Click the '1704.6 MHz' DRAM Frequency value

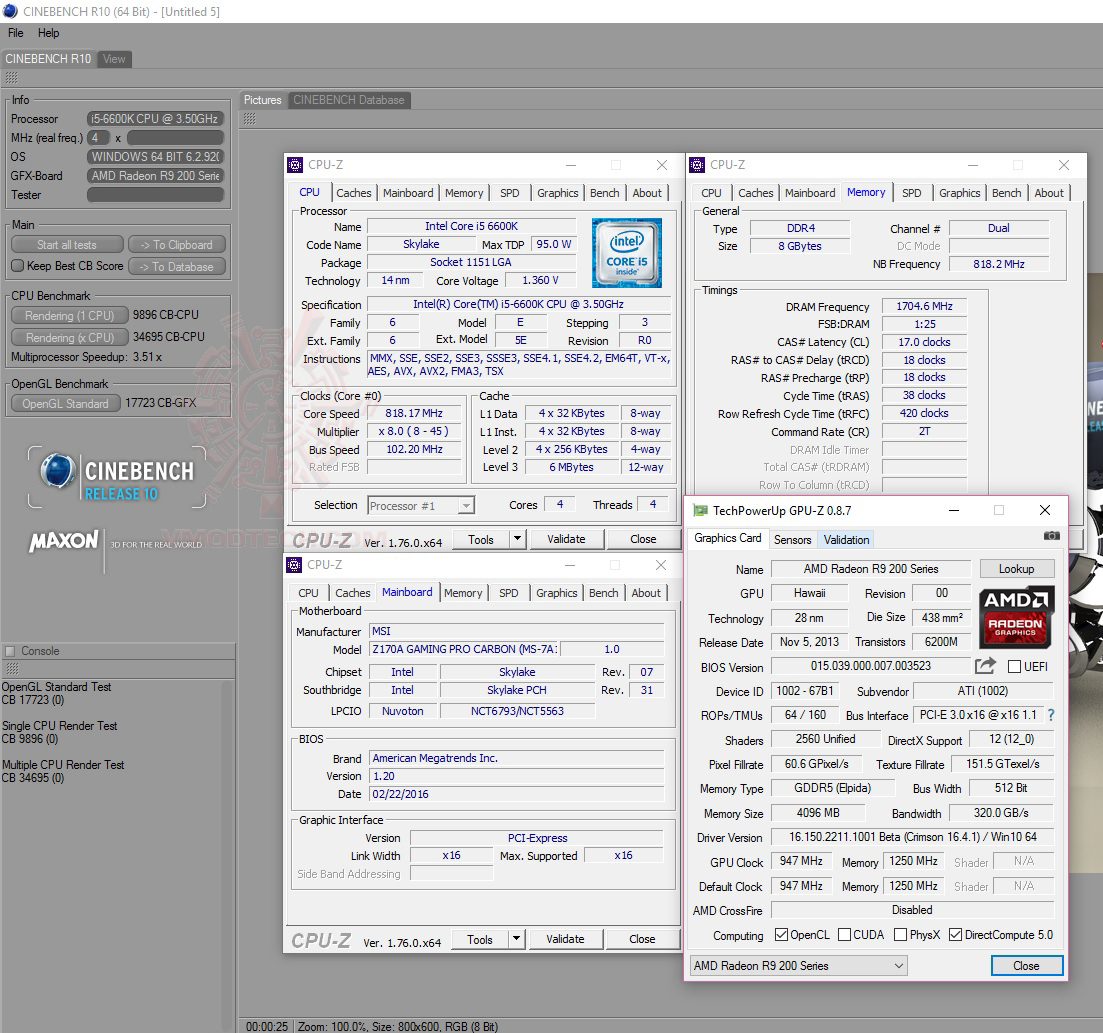click(x=924, y=306)
